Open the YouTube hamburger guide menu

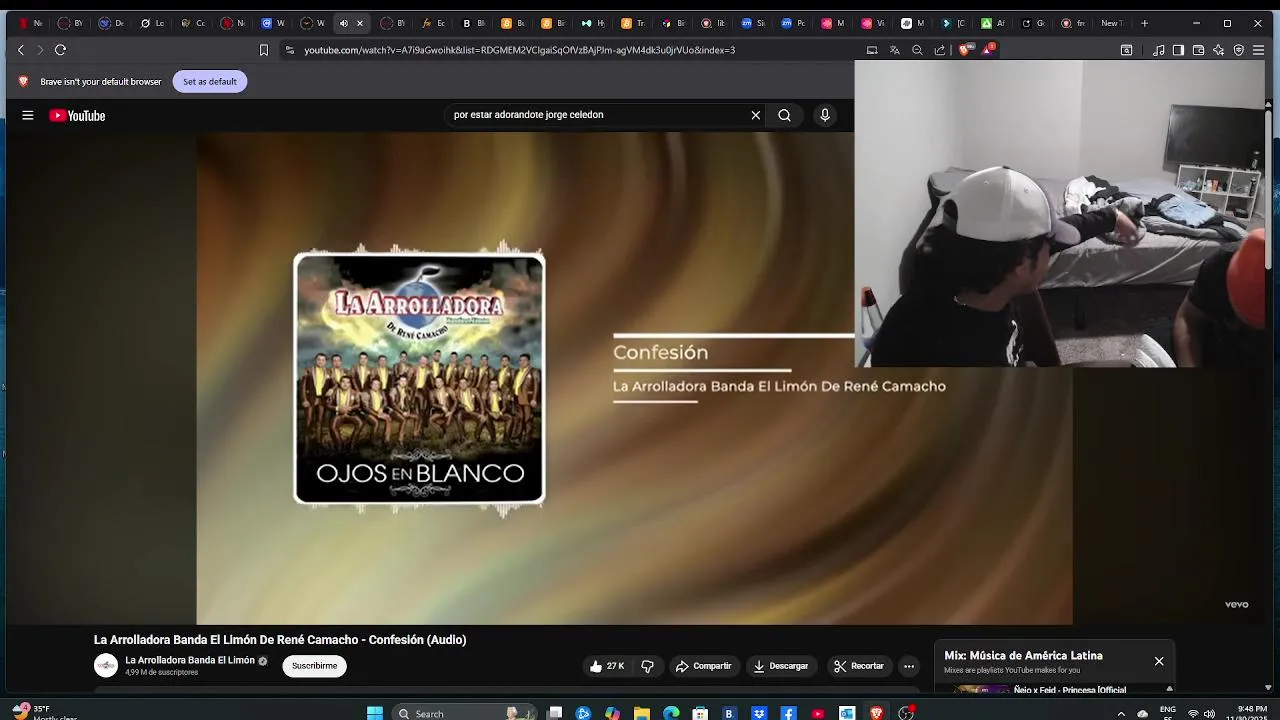(28, 115)
